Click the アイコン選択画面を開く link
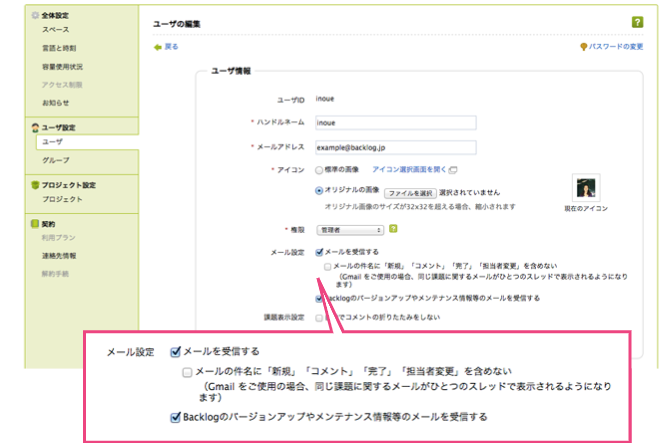This screenshot has height=443, width=661. click(x=409, y=169)
